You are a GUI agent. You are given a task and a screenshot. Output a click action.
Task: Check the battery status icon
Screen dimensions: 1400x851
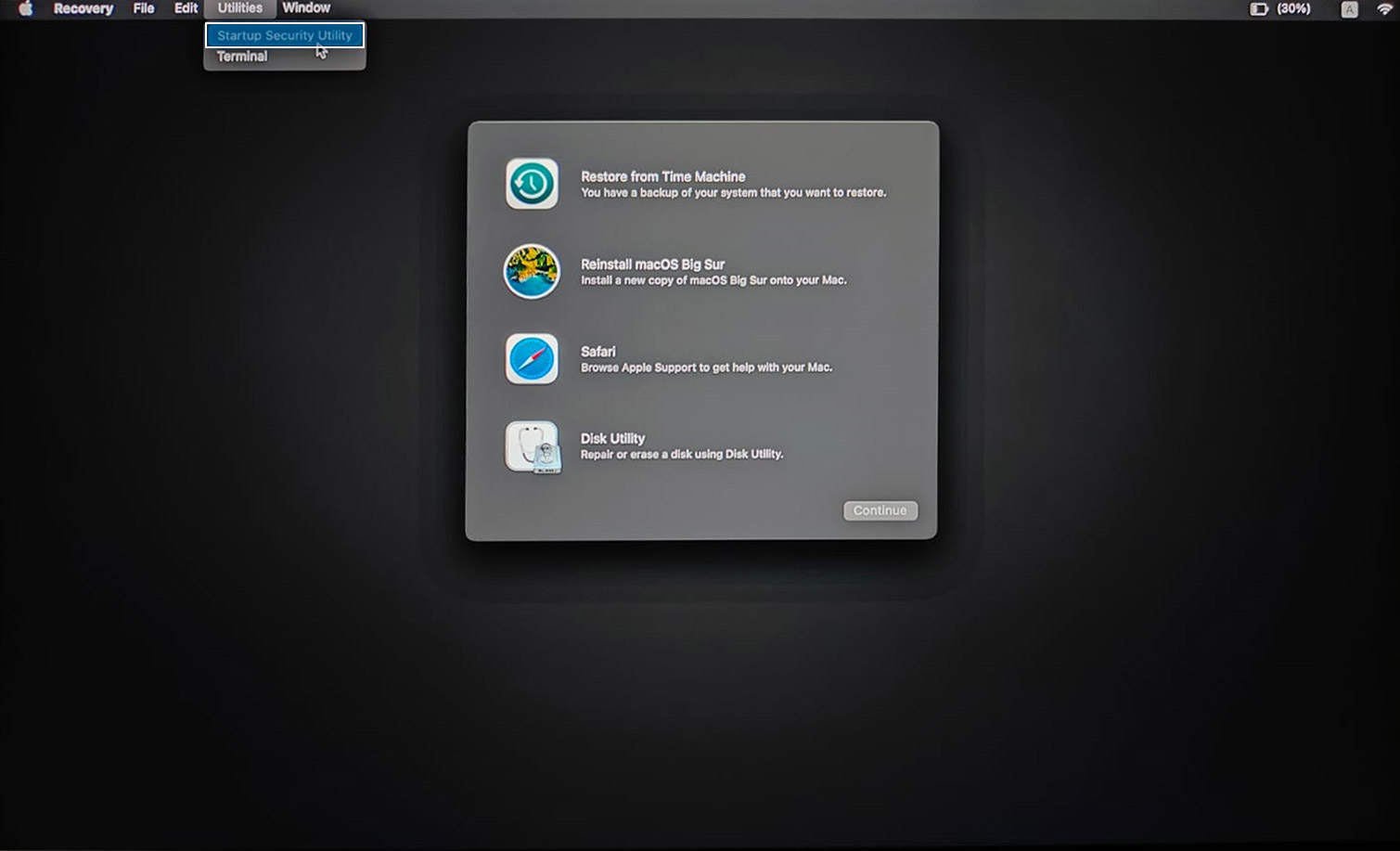click(1259, 8)
